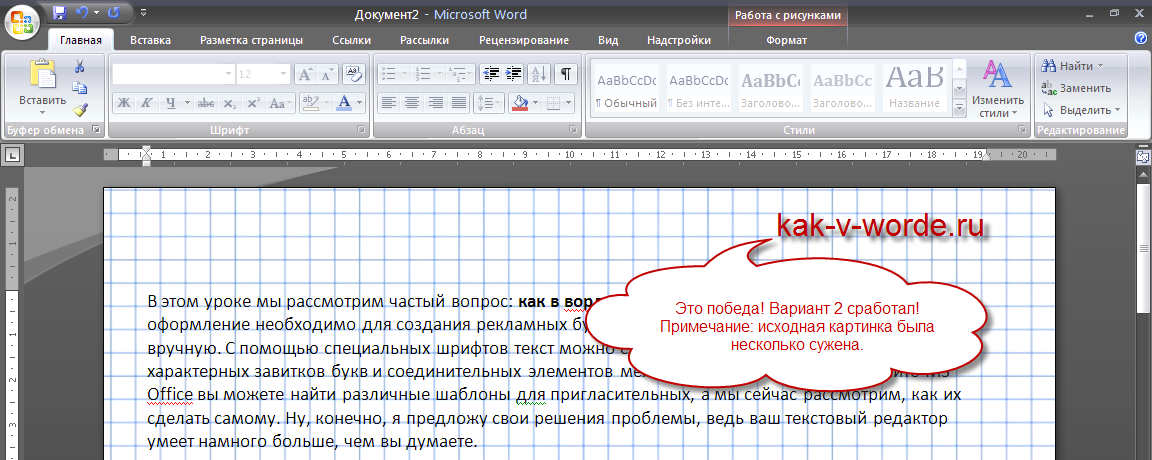Open the line spacing dropdown
Viewport: 1152px width, 460px height.
tap(488, 103)
